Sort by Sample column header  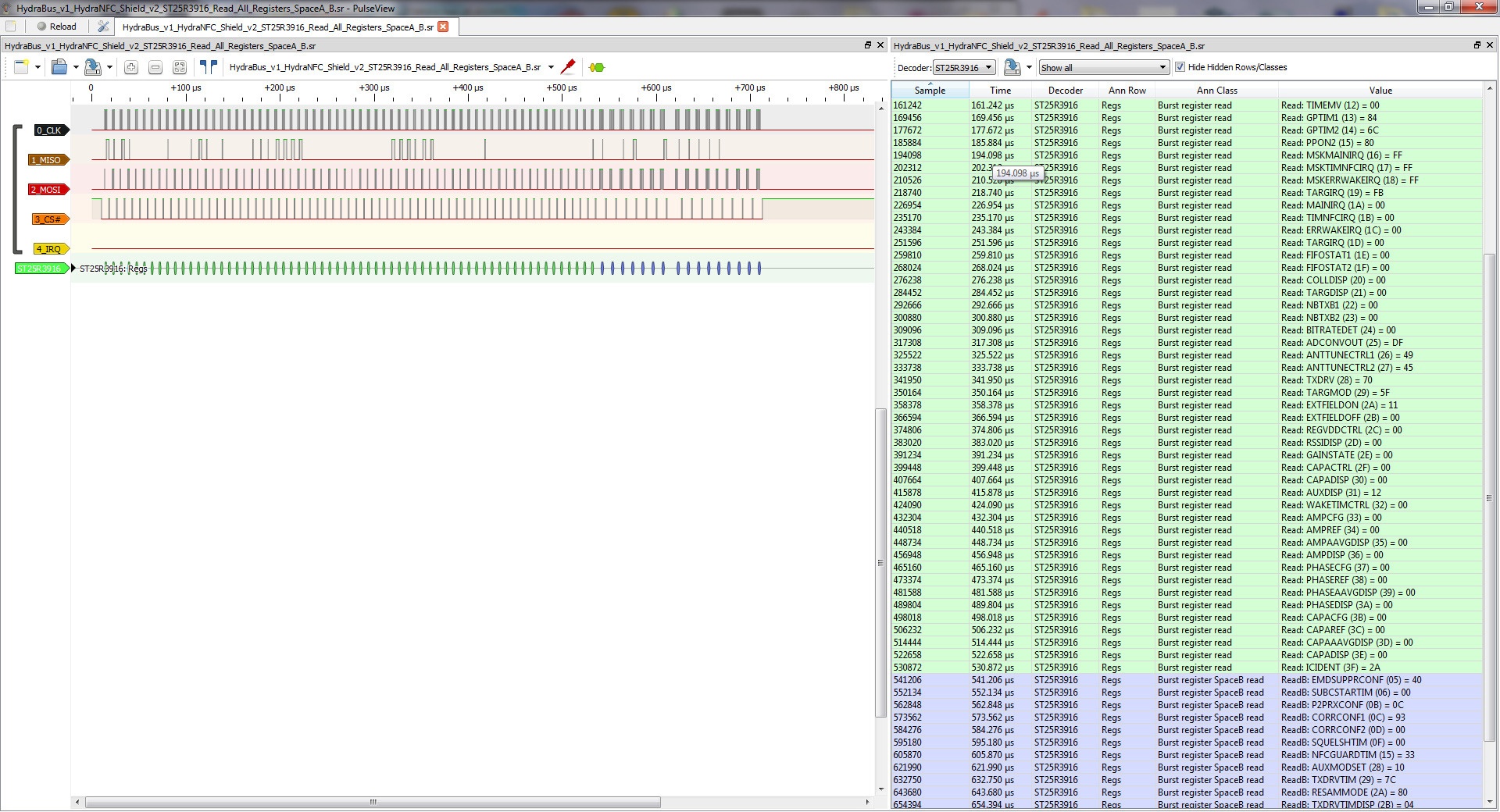click(x=930, y=90)
